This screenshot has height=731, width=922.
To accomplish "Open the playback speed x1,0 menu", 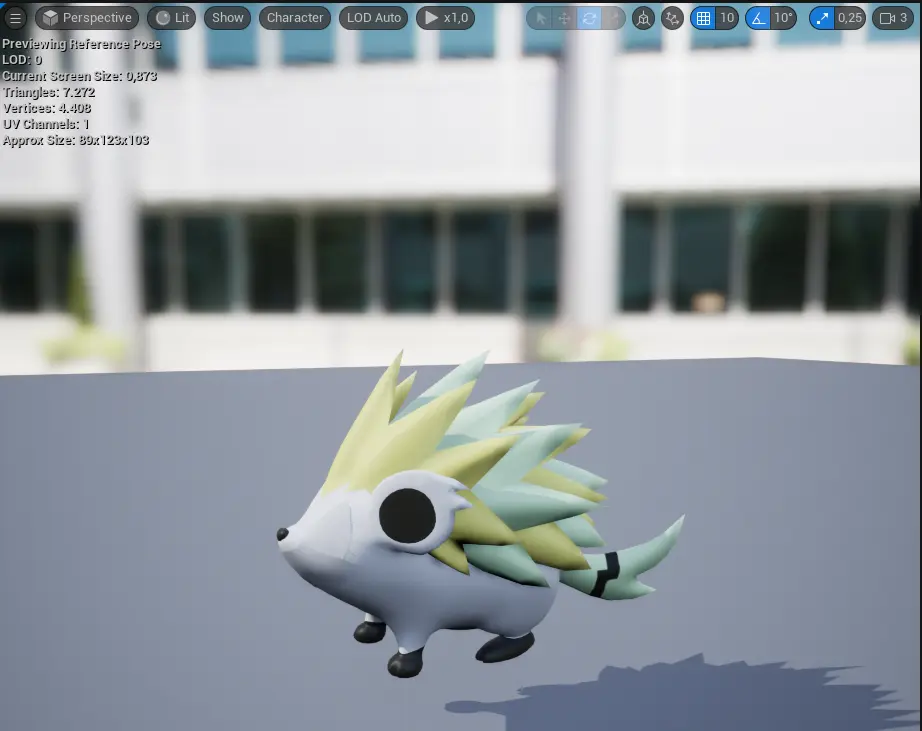I will click(x=447, y=18).
